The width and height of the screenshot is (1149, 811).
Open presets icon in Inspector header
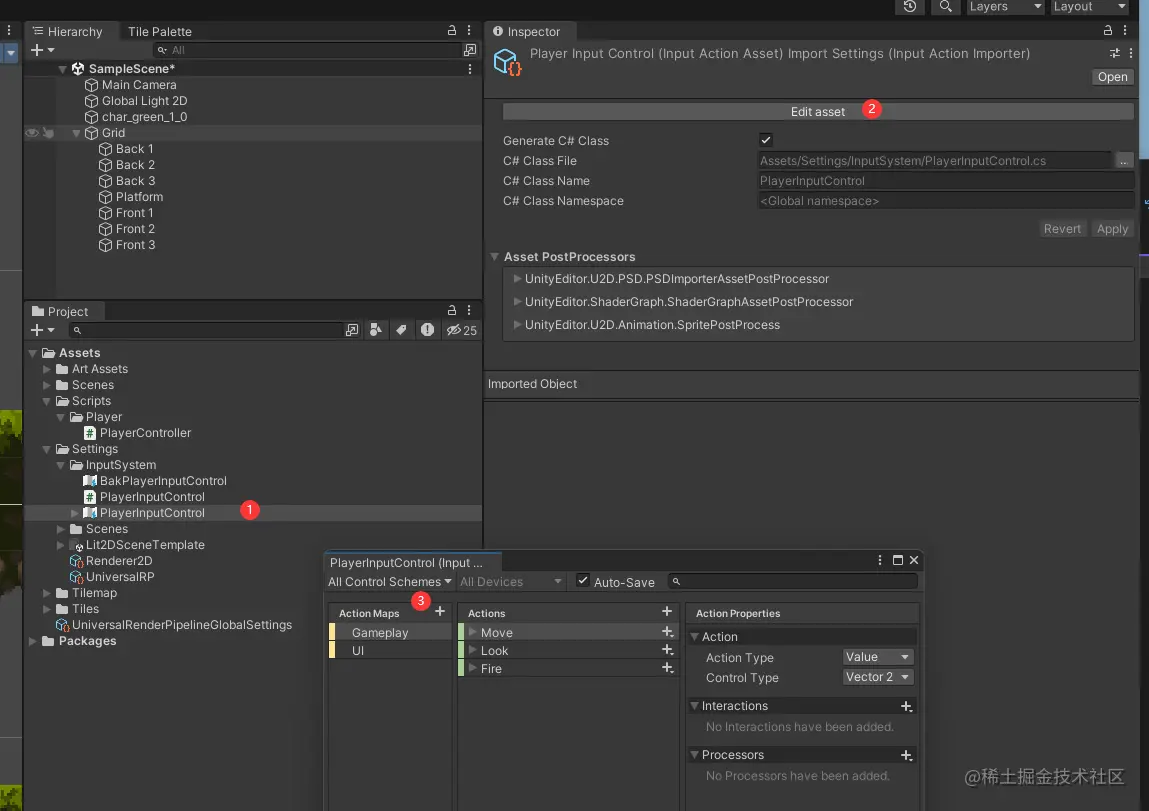(1115, 53)
